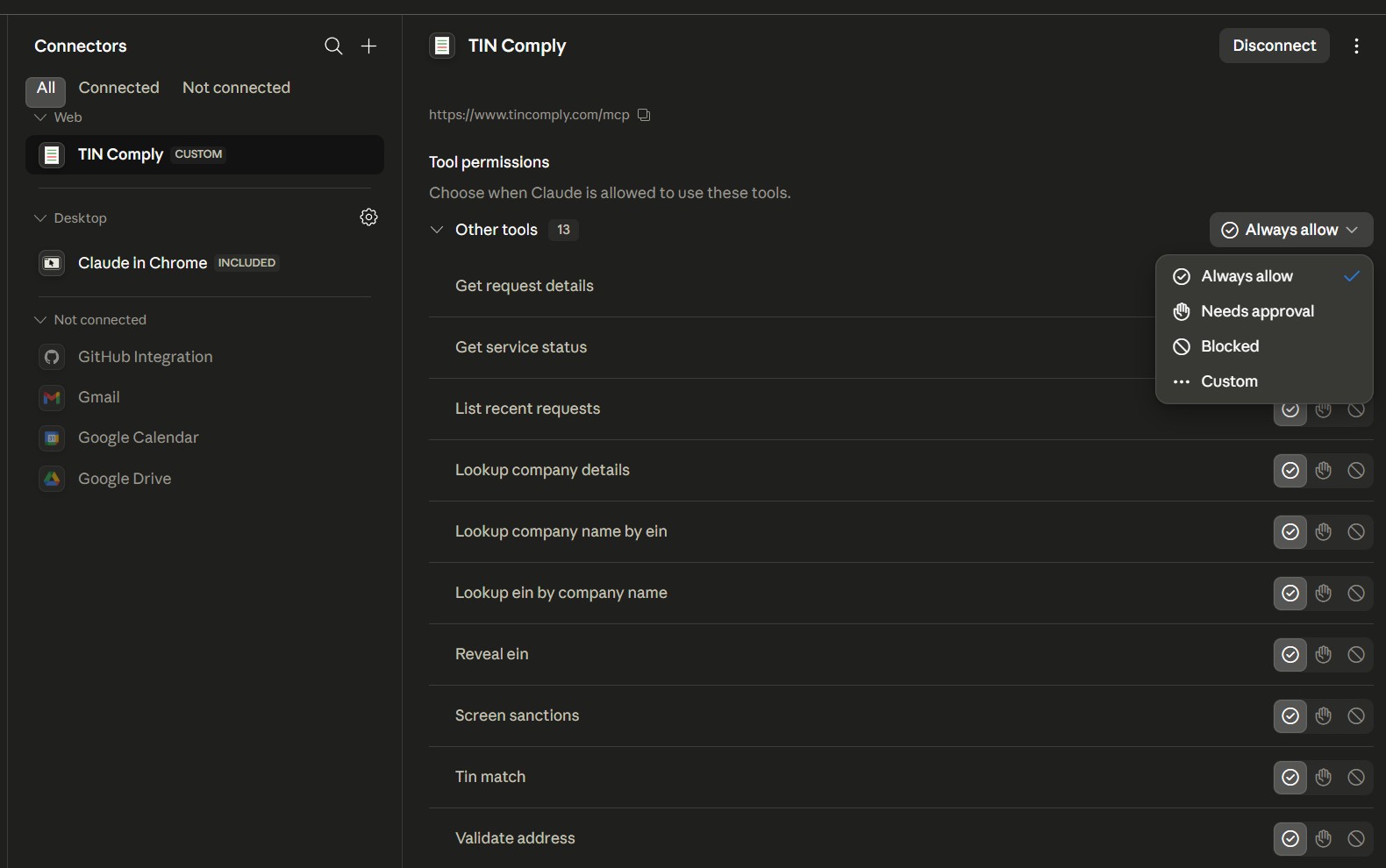Screen dimensions: 1386x868
Task: Require approval for Screen sanctions
Action: (1323, 716)
